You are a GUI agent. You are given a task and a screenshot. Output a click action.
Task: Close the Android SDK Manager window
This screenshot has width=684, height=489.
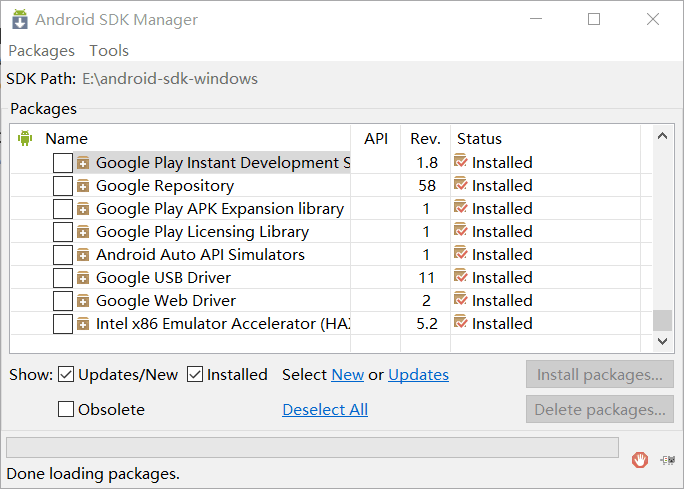tap(653, 19)
